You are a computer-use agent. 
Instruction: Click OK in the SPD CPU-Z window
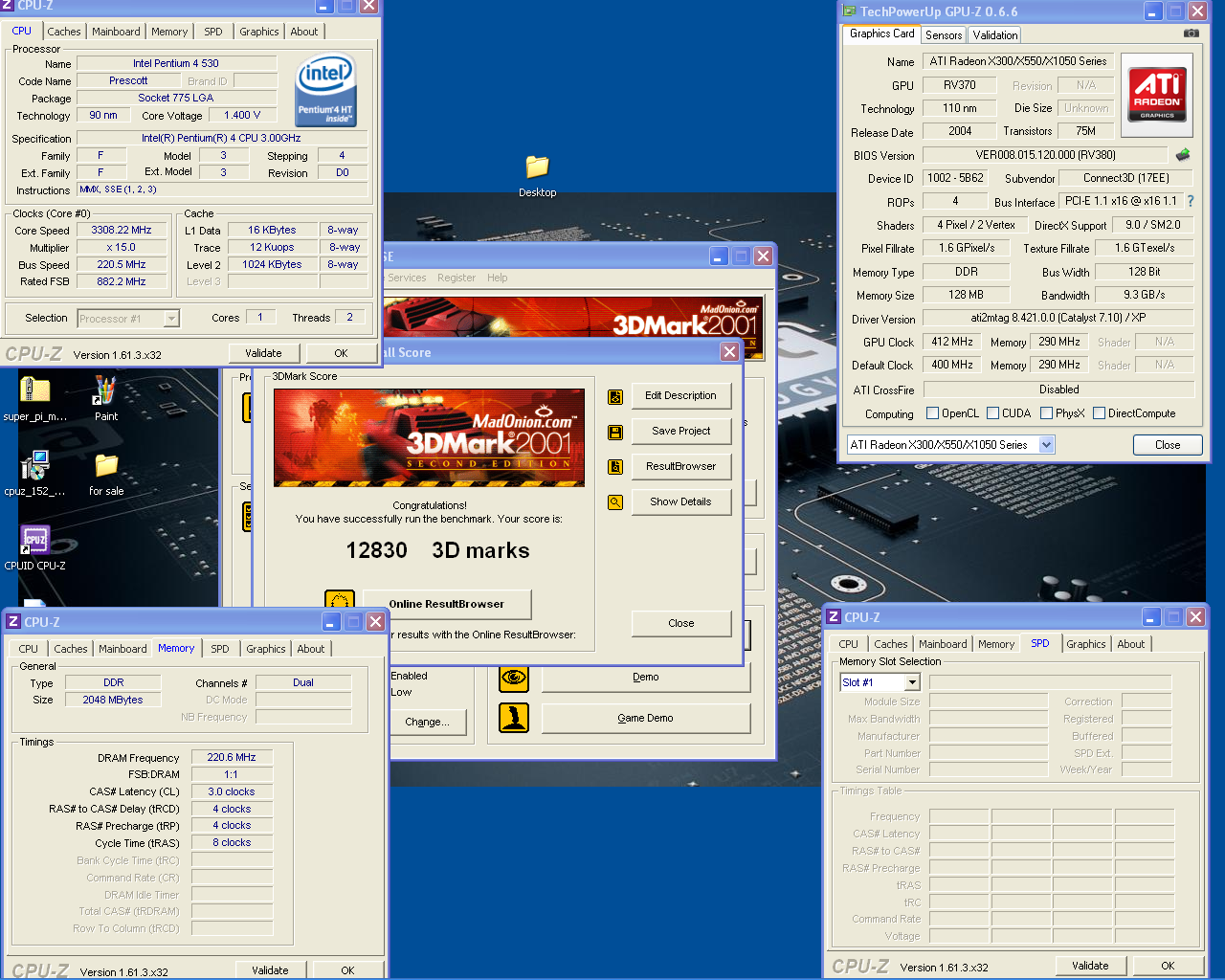click(x=1168, y=966)
